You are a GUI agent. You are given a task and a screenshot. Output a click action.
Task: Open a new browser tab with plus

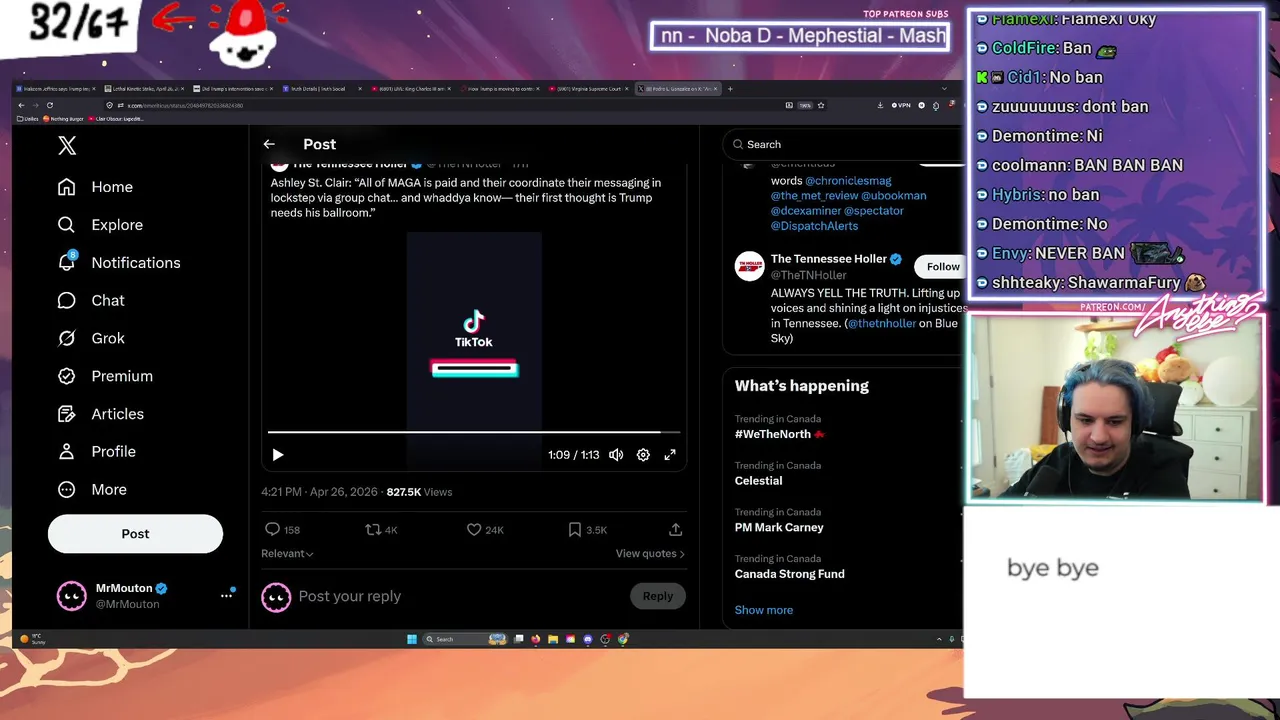(730, 89)
